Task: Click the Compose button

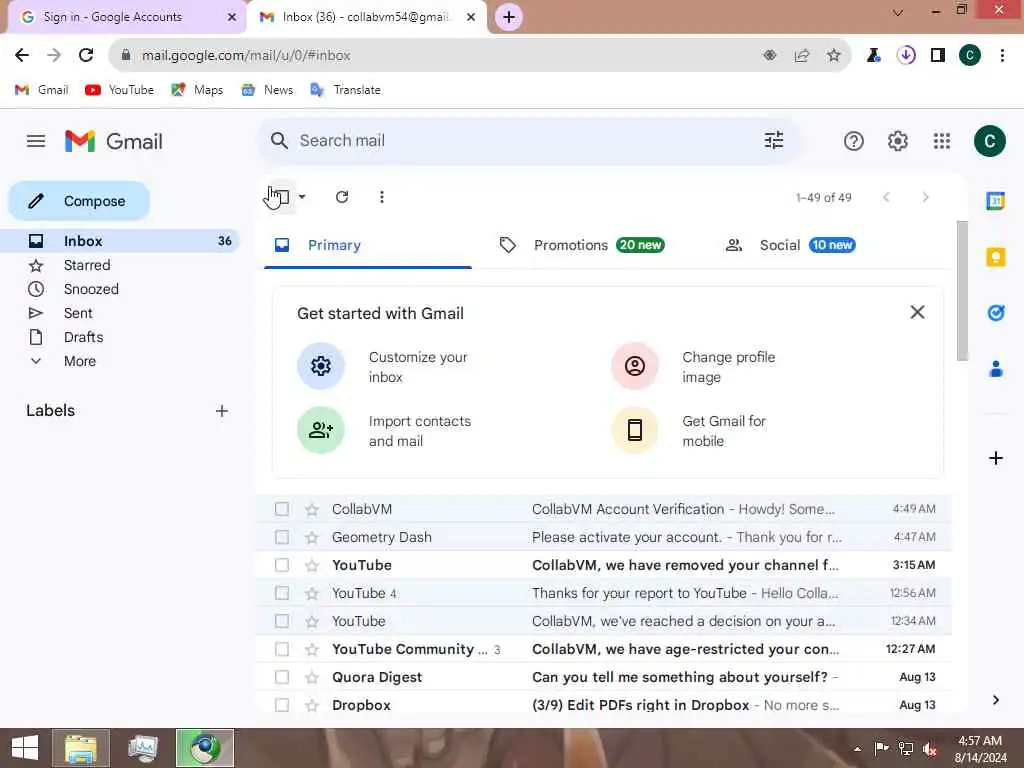Action: click(x=79, y=201)
